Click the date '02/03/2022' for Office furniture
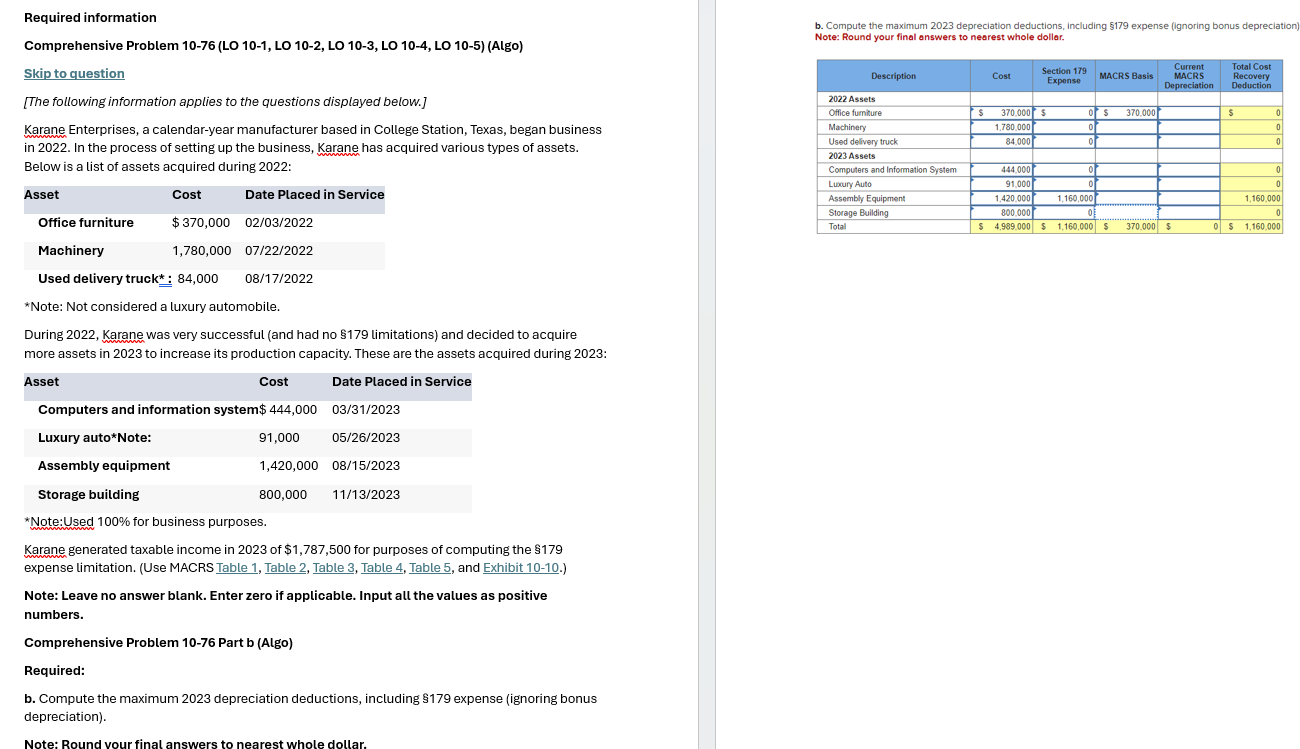 pyautogui.click(x=279, y=223)
